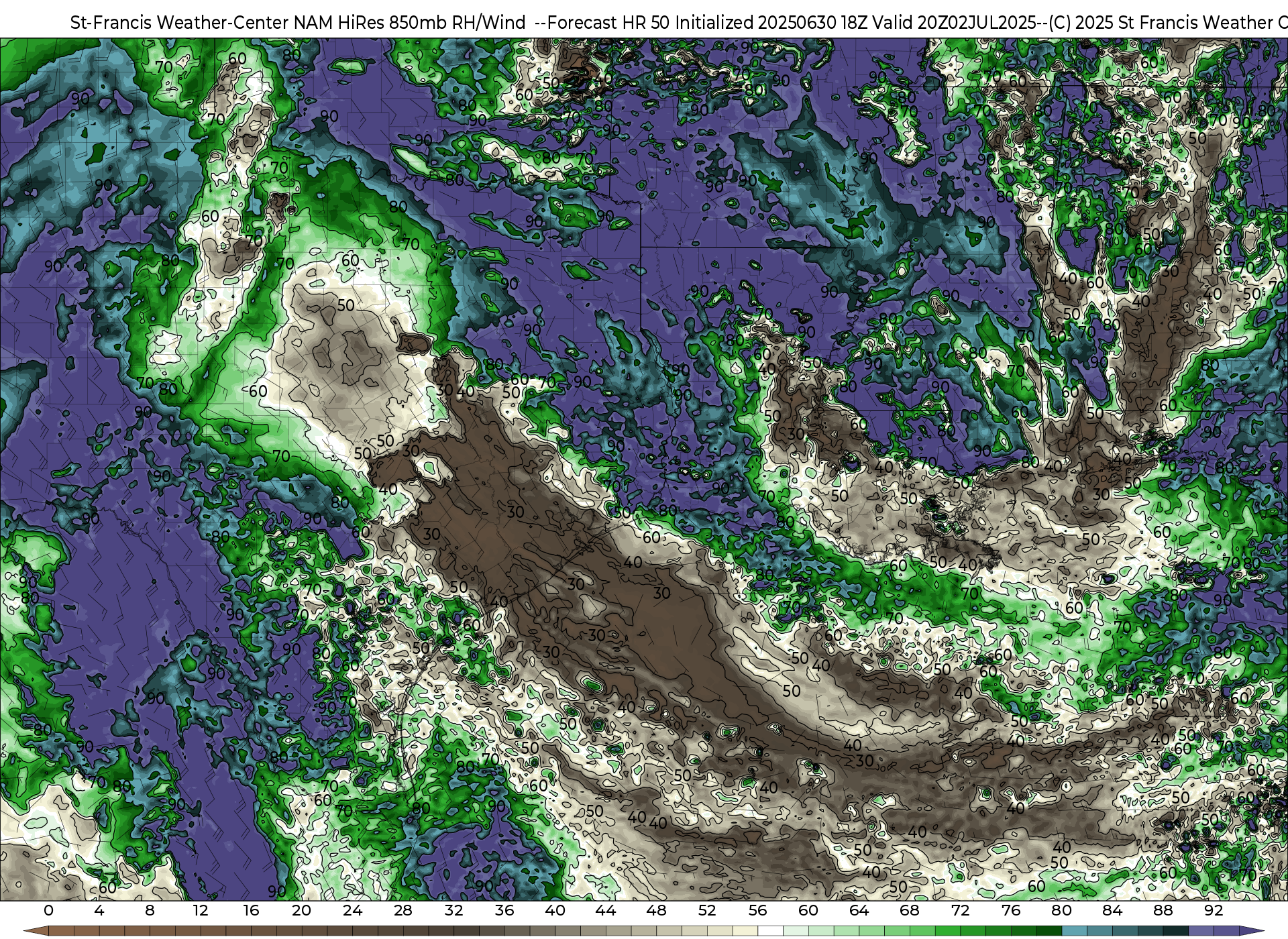Viewport: 1288px width, 939px height.
Task: Click the legend tick label '40'
Action: [555, 910]
